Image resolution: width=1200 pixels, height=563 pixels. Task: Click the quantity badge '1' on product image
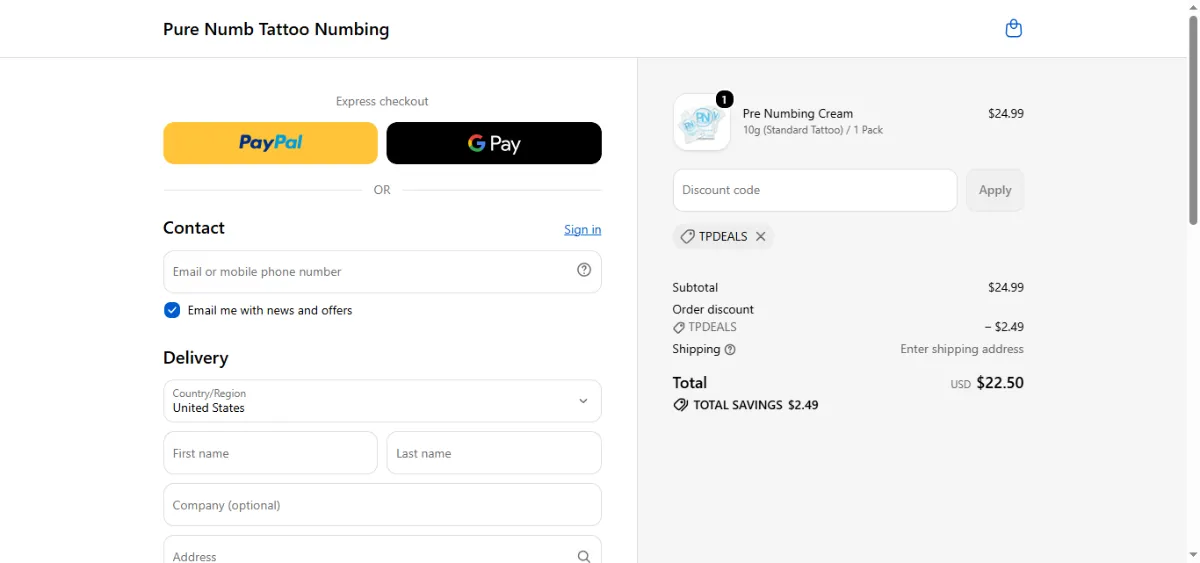tap(725, 99)
